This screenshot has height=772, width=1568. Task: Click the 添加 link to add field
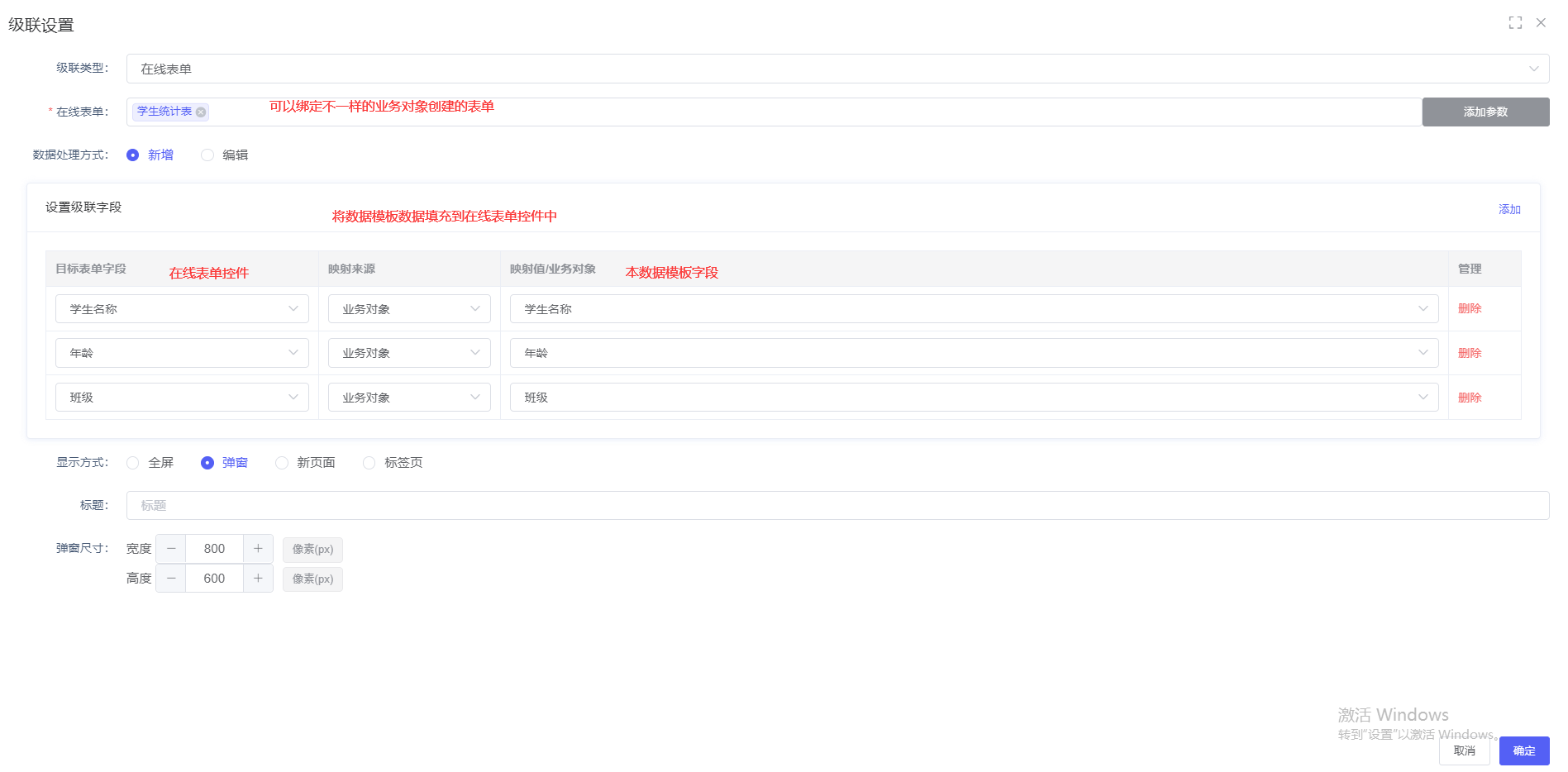tap(1508, 210)
